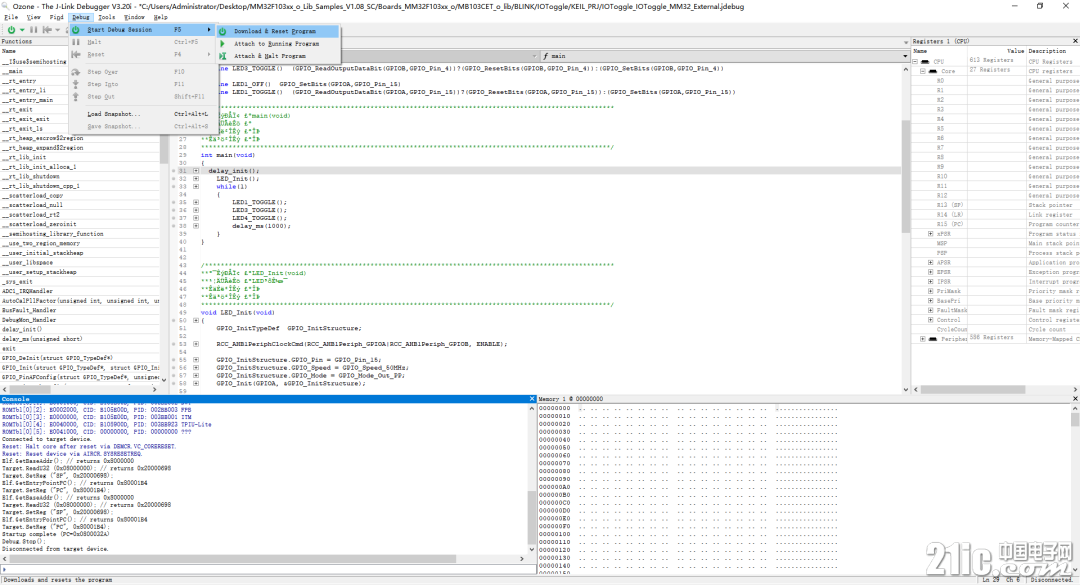This screenshot has height=585, width=1080.
Task: Select Load Snapshot... in Debug menu
Action: click(x=142, y=114)
